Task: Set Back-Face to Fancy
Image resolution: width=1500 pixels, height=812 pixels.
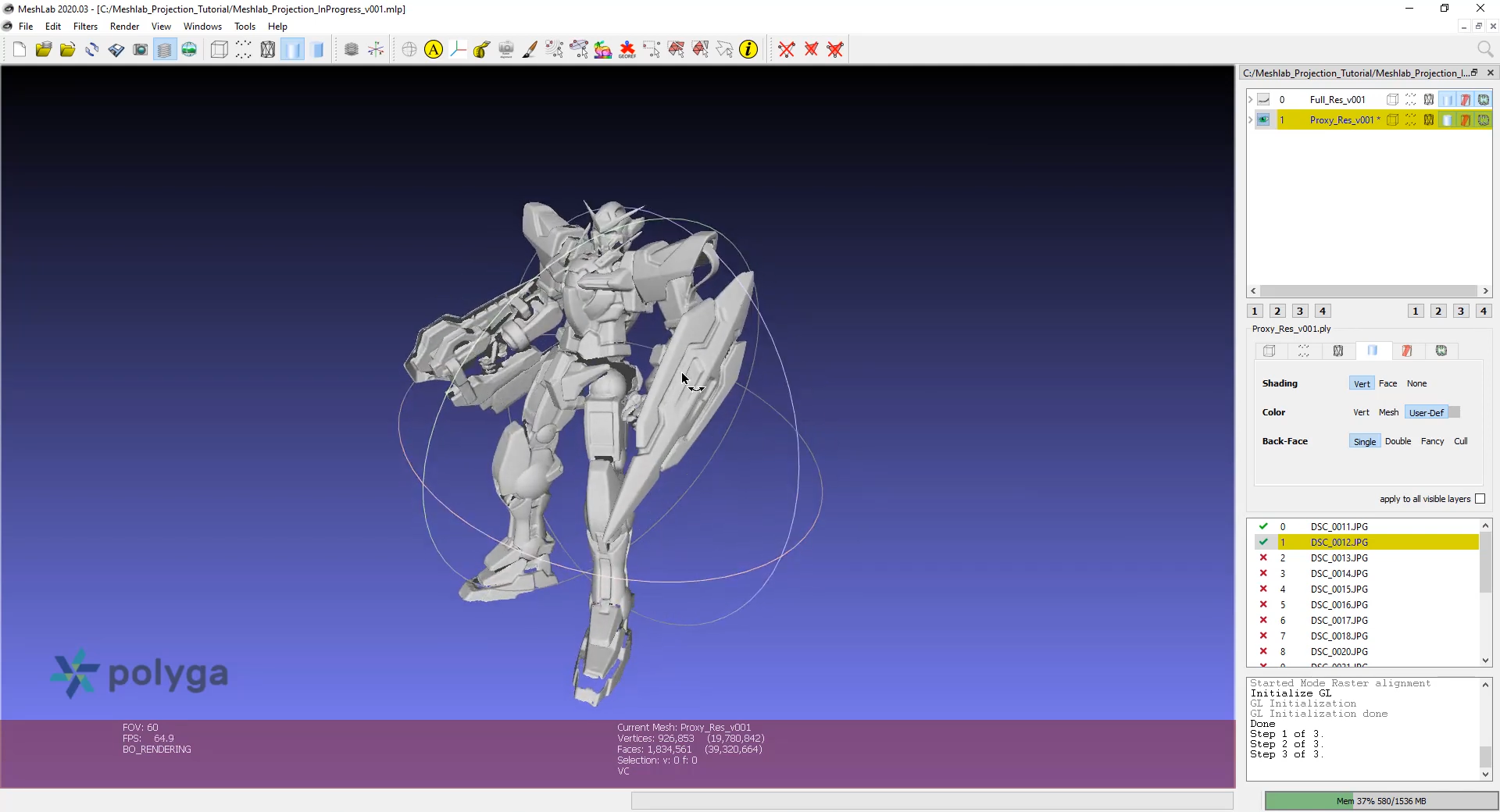Action: (1432, 441)
